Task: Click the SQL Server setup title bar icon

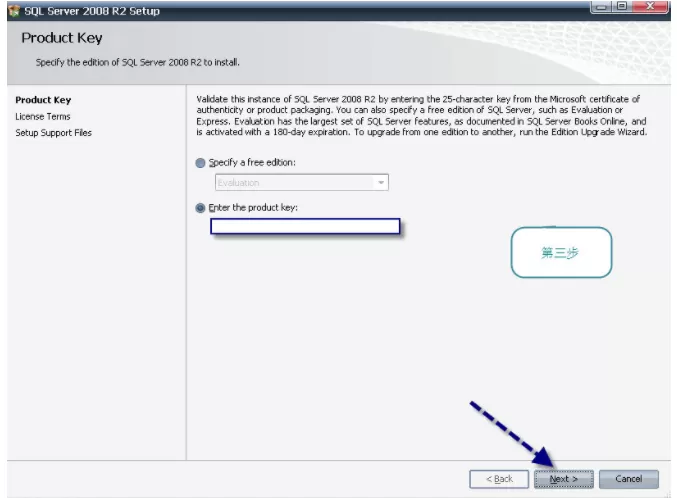Action: point(14,10)
